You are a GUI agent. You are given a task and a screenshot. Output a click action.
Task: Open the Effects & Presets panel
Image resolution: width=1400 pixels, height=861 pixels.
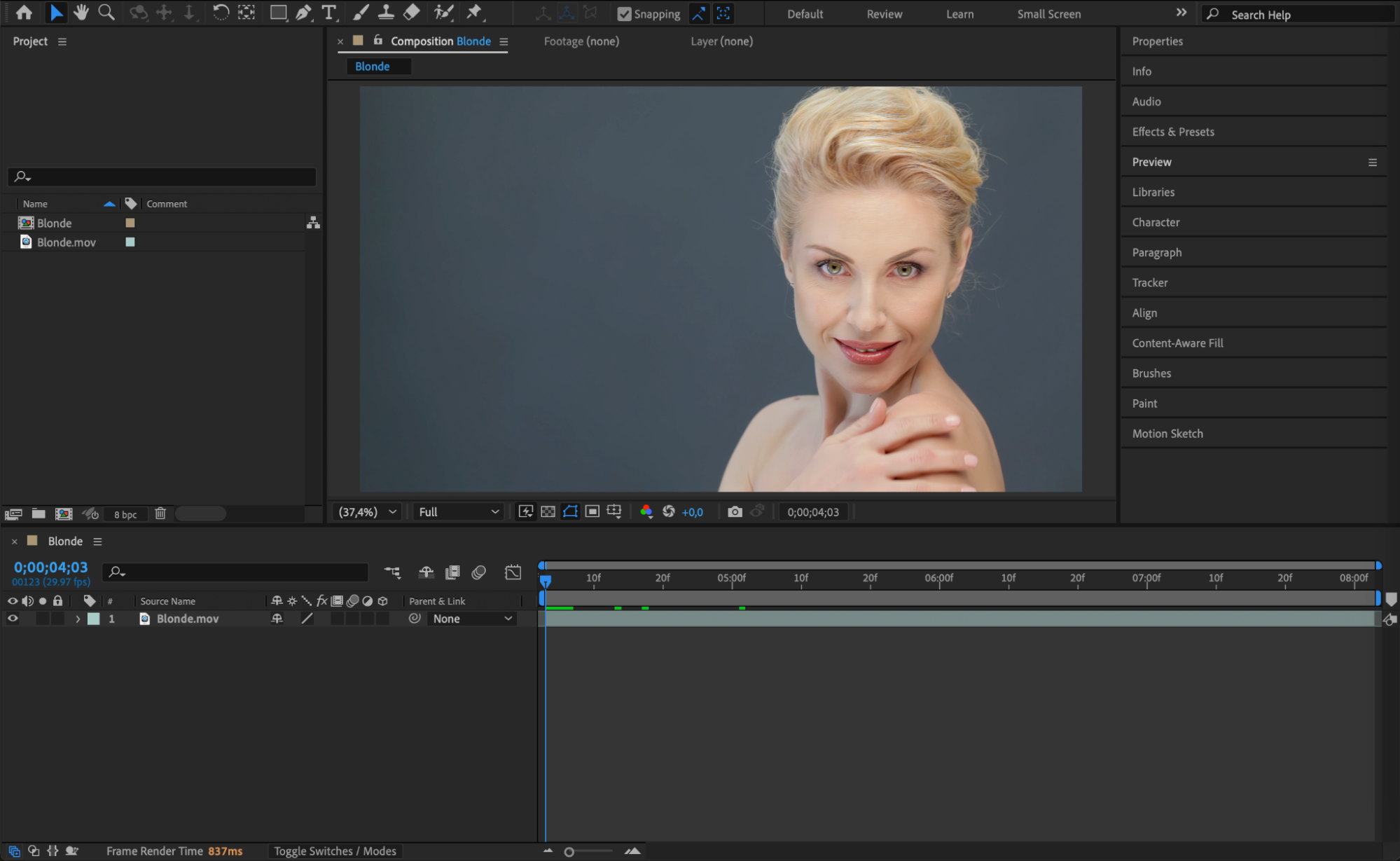tap(1173, 132)
